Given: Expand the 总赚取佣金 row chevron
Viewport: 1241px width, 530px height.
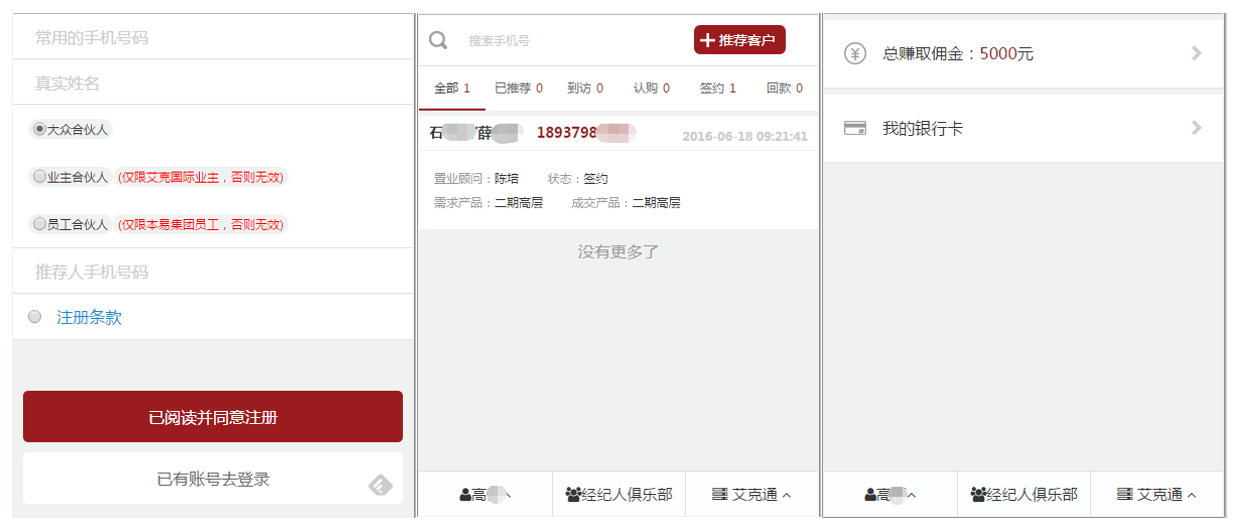Looking at the screenshot, I should point(1196,54).
